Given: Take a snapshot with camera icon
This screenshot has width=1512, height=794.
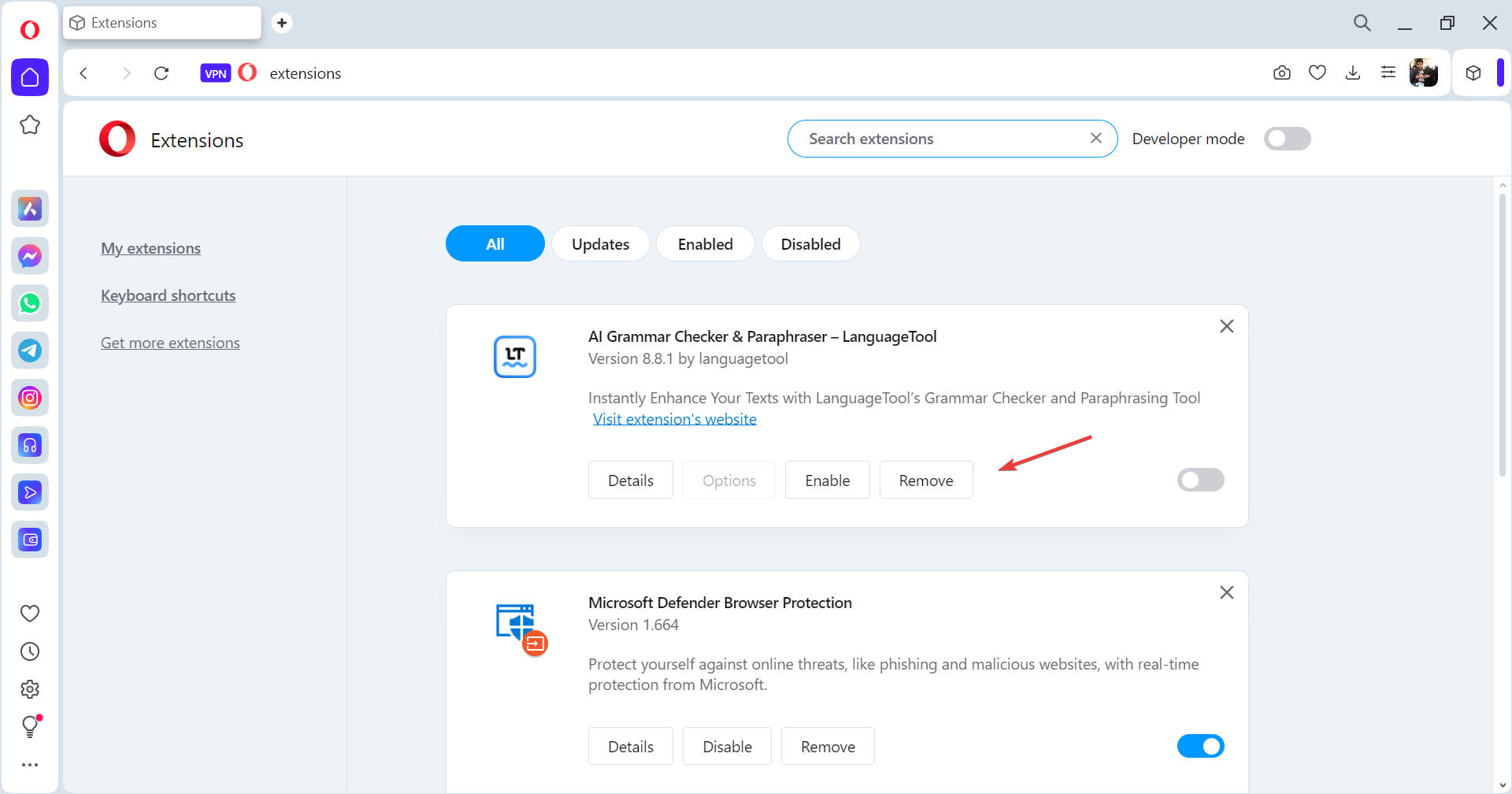Looking at the screenshot, I should click(1281, 73).
